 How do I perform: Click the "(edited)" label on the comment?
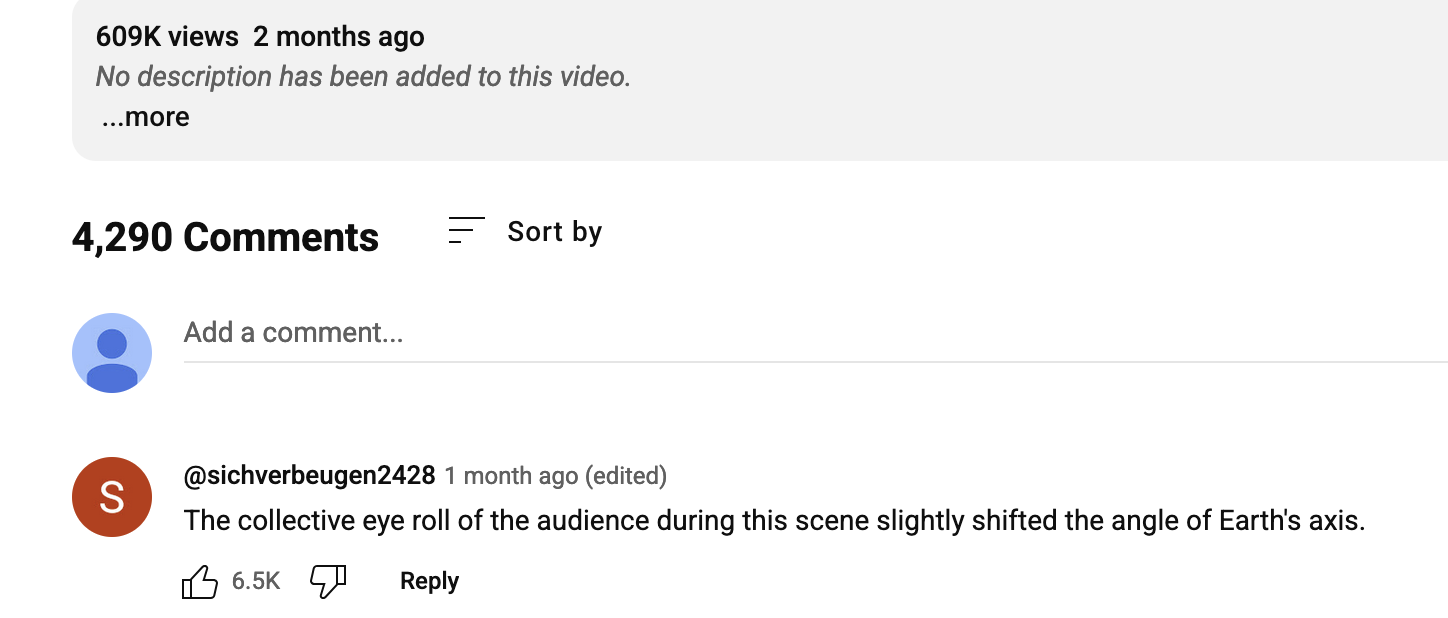coord(626,475)
